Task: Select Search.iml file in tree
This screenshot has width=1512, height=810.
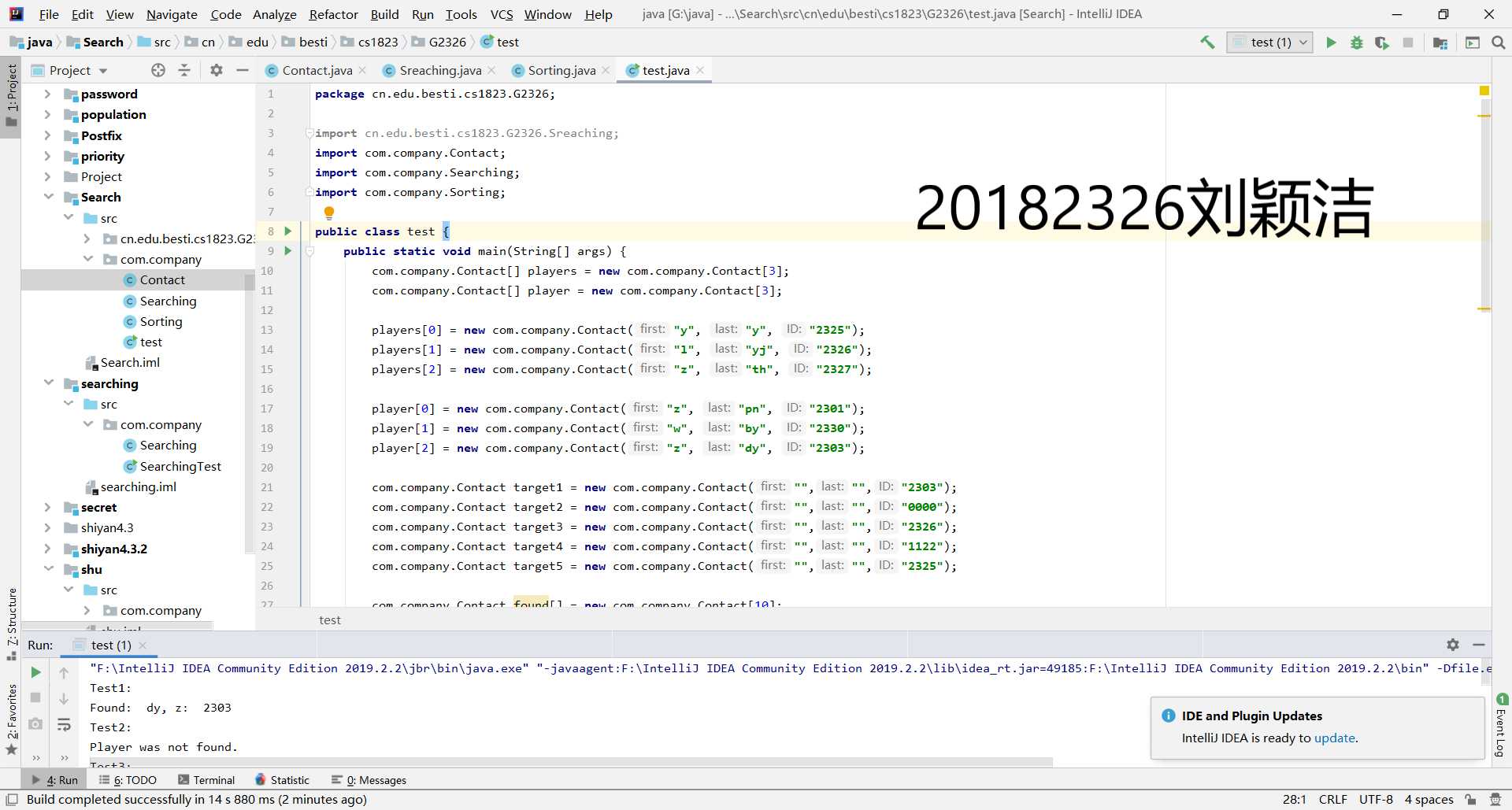Action: coord(130,362)
